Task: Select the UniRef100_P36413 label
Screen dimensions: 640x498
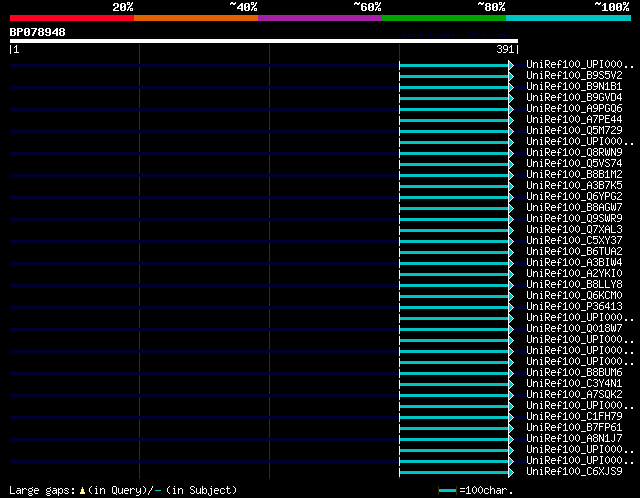Action: pyautogui.click(x=574, y=307)
